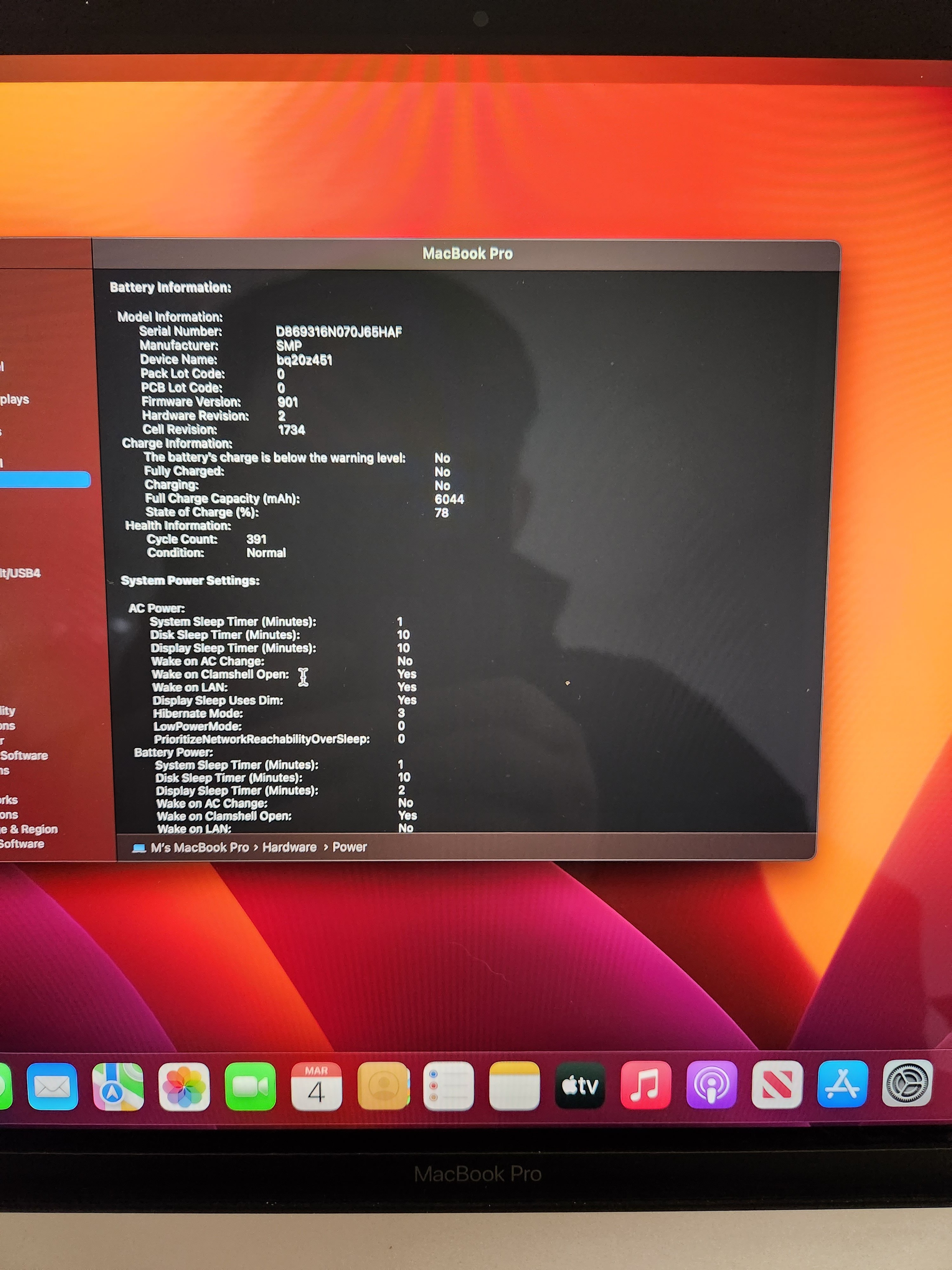This screenshot has width=952, height=1270.
Task: Select the battery serial number D869316N070J65HAF
Action: click(339, 332)
